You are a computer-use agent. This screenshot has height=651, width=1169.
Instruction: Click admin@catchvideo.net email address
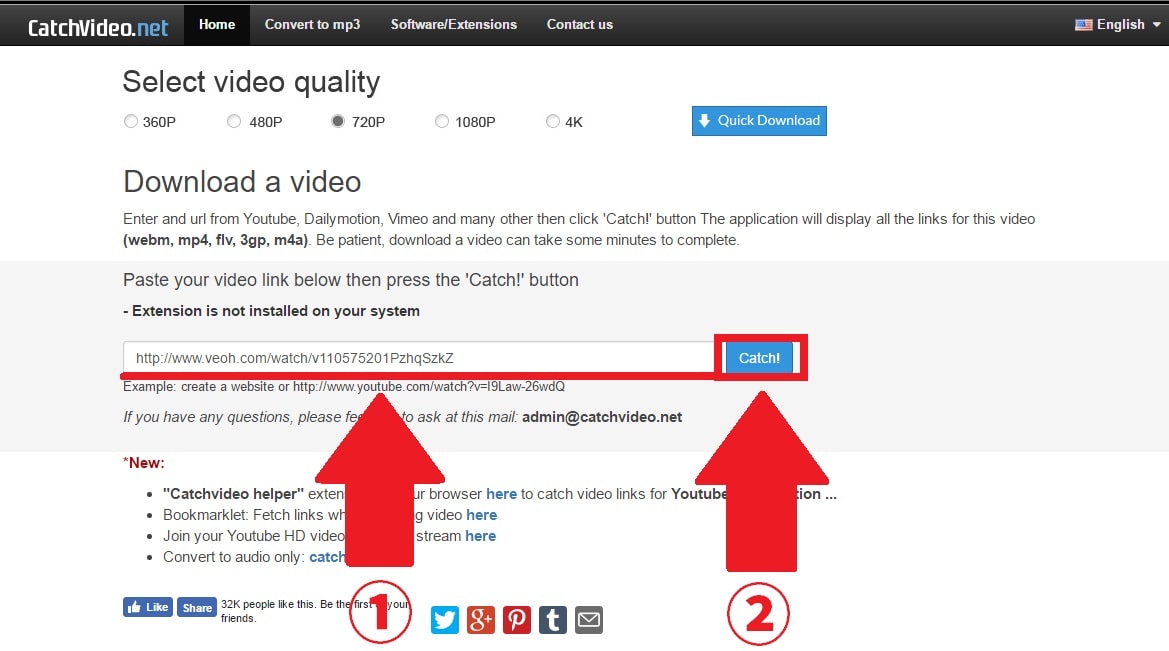click(x=602, y=417)
